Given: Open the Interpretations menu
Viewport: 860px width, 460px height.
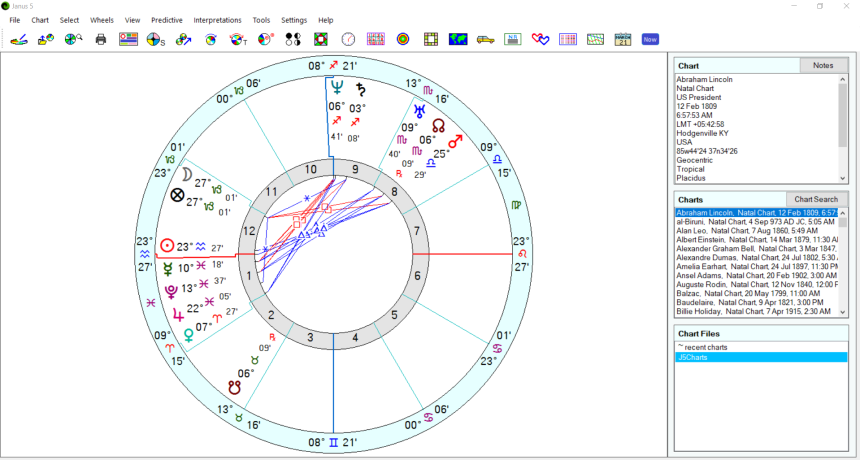Looking at the screenshot, I should tap(217, 20).
